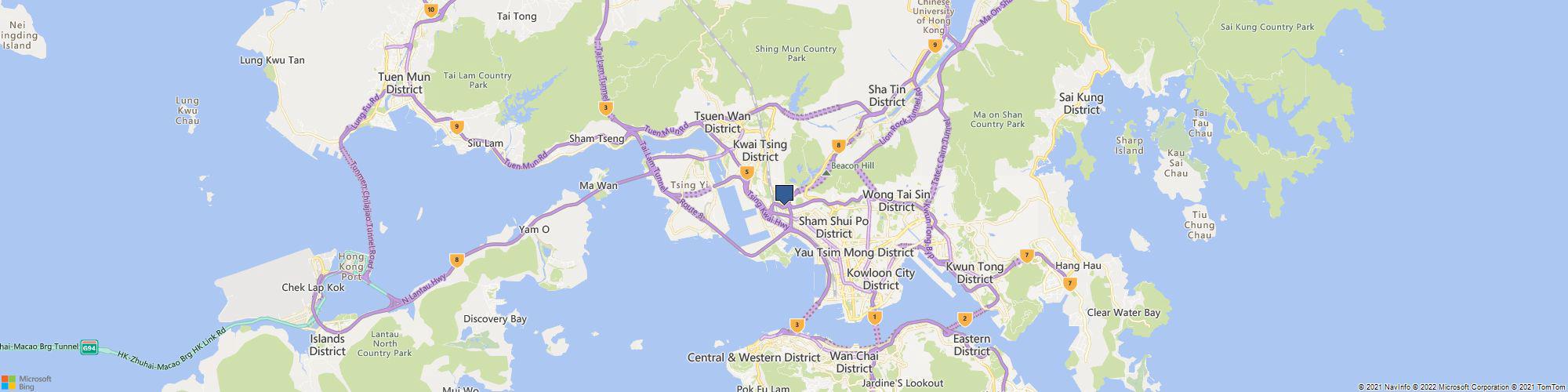
Task: Click the route 2 shield near Eastern District
Action: click(x=965, y=318)
